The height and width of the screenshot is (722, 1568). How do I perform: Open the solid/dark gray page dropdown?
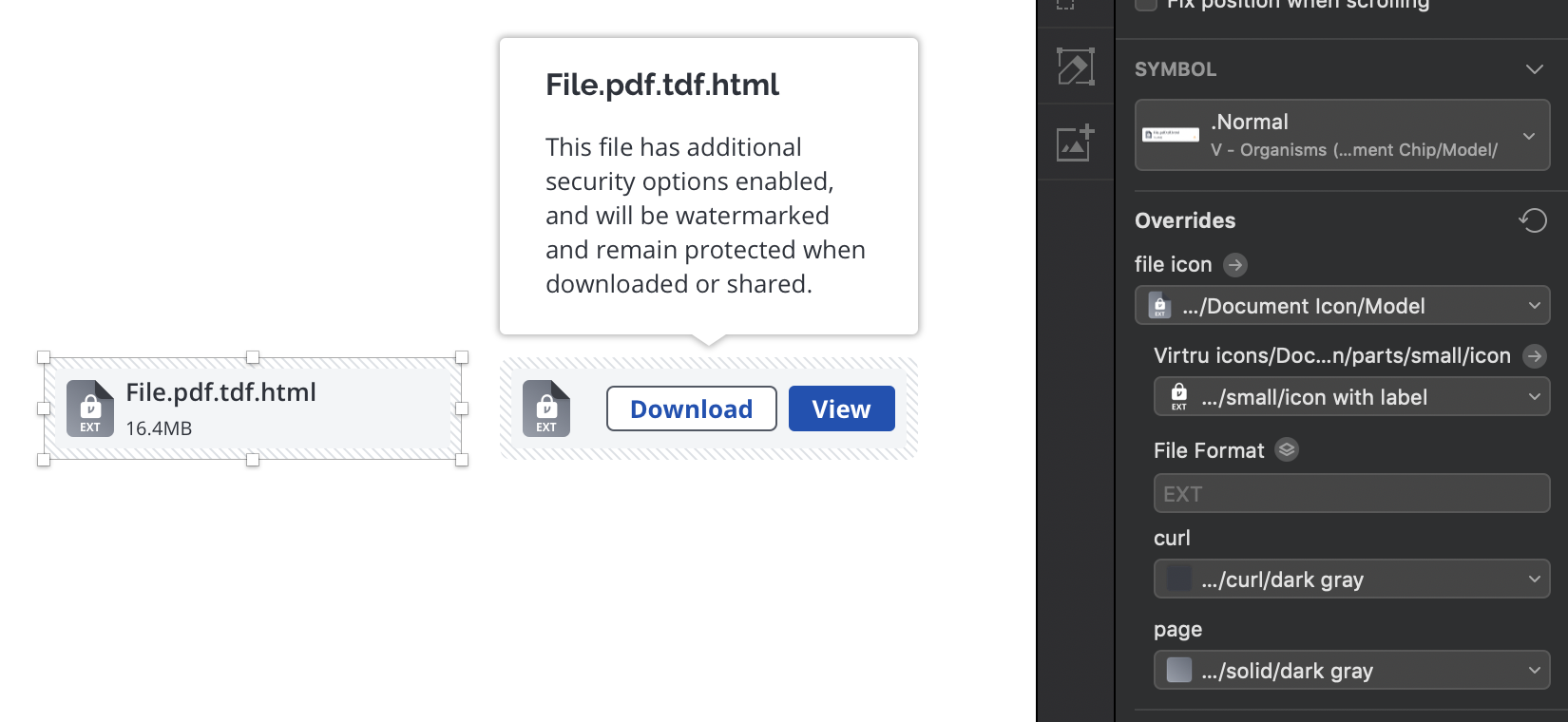pyautogui.click(x=1351, y=671)
